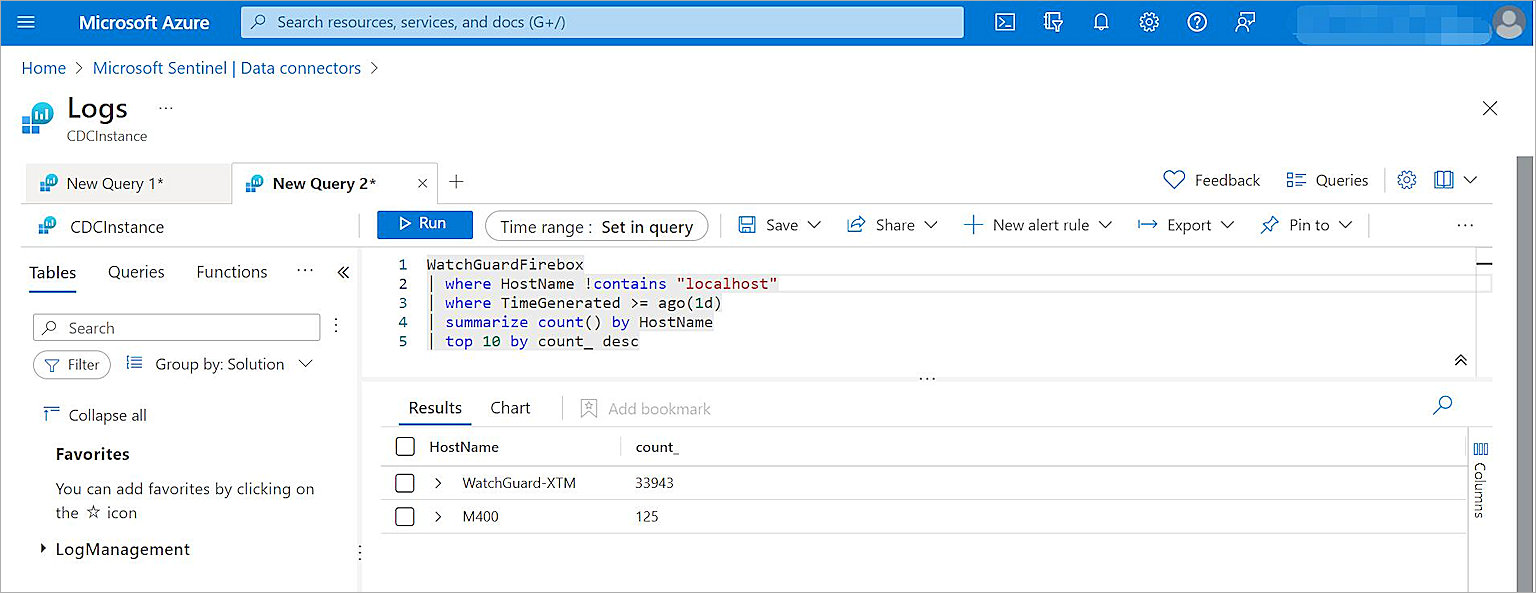Expand the LogManagement tree section
The width and height of the screenshot is (1536, 593).
pos(43,549)
